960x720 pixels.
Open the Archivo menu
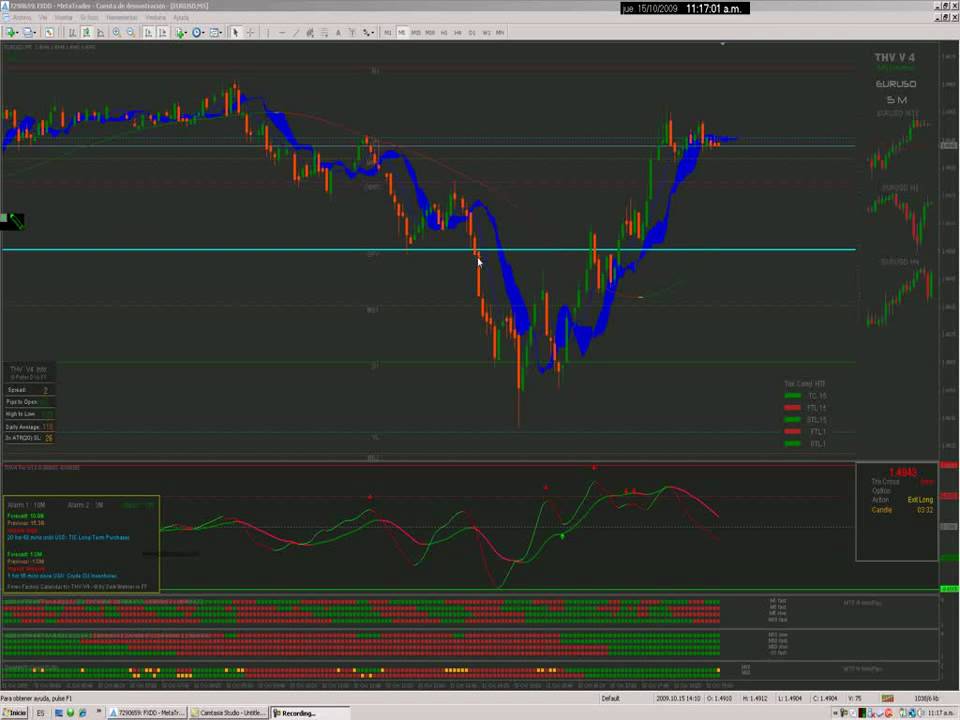tap(21, 17)
